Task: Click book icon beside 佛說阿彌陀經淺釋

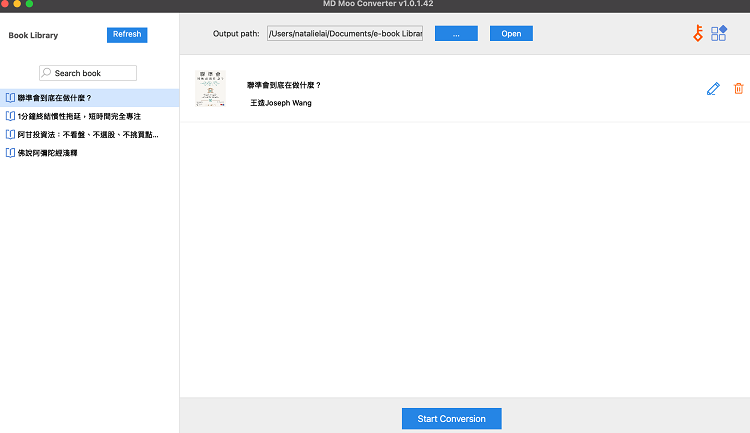Action: (x=10, y=153)
